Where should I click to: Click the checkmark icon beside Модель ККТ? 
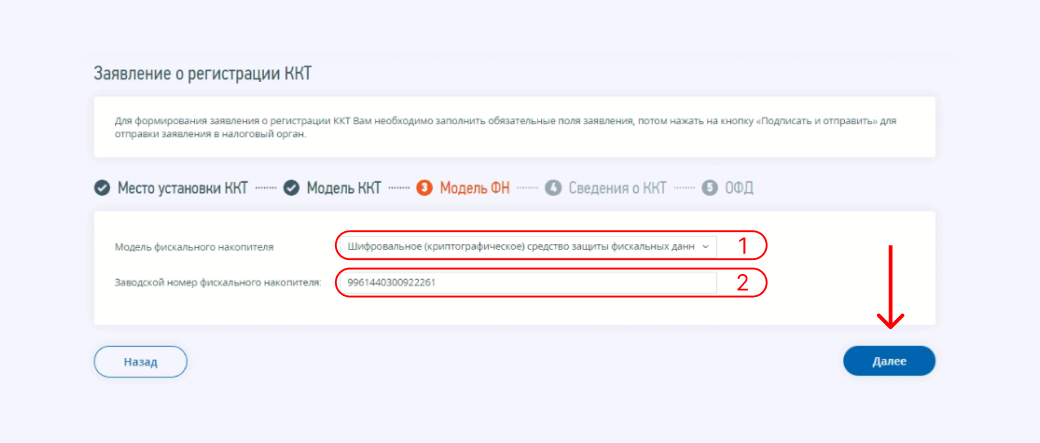point(291,188)
